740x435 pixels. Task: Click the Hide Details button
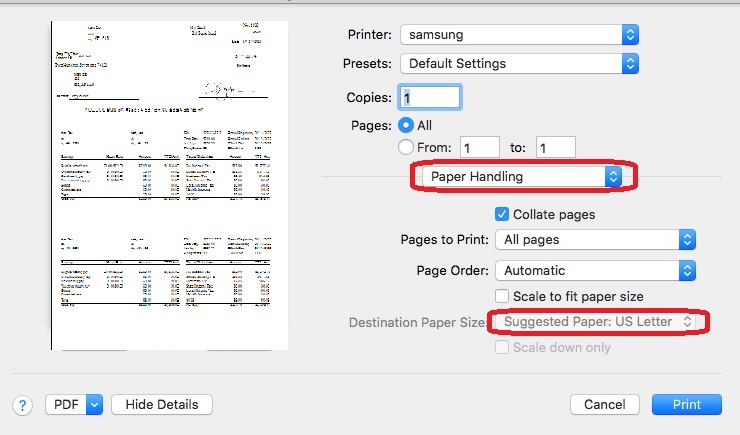(x=162, y=405)
